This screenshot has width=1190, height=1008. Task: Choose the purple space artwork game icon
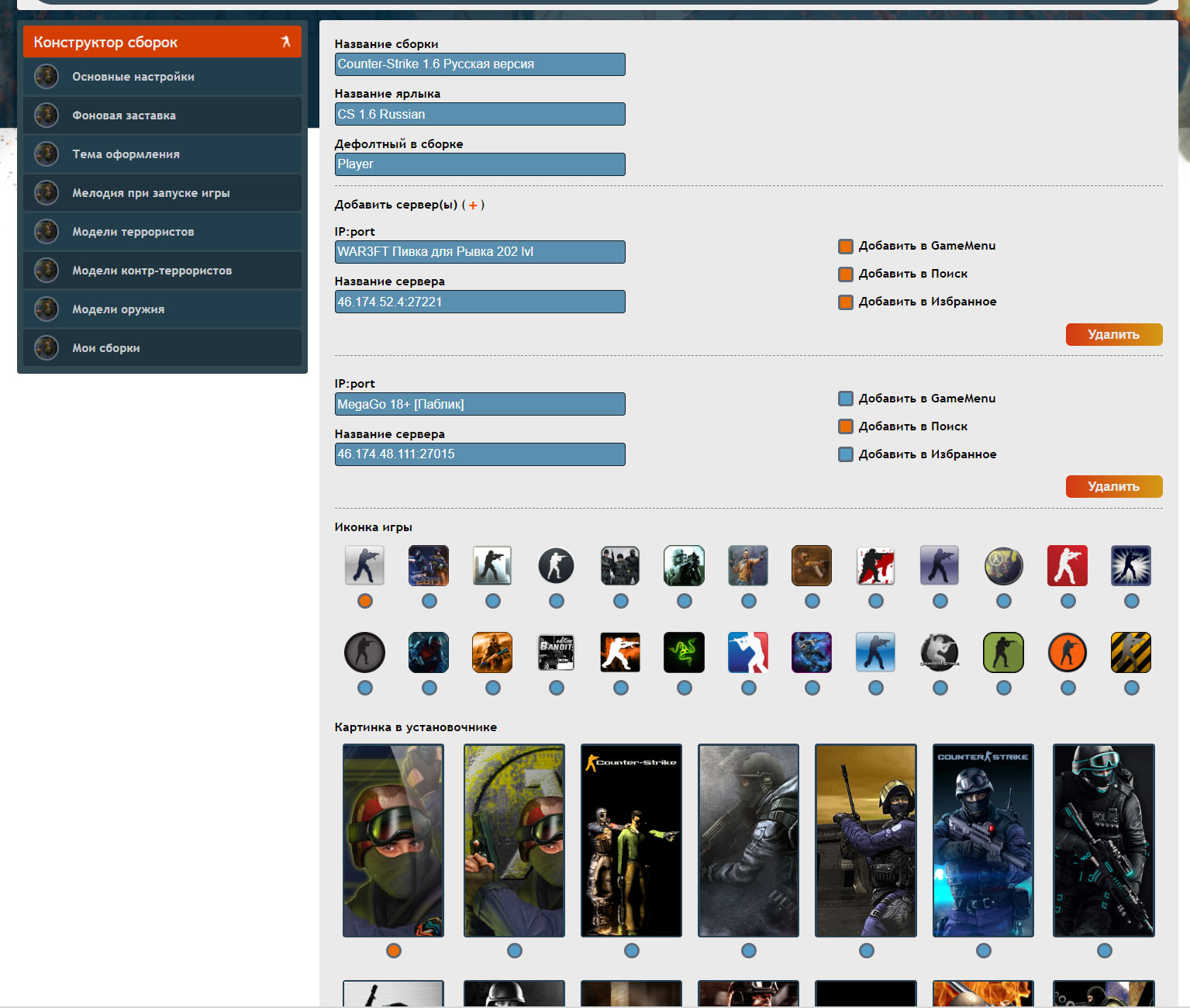pyautogui.click(x=812, y=652)
